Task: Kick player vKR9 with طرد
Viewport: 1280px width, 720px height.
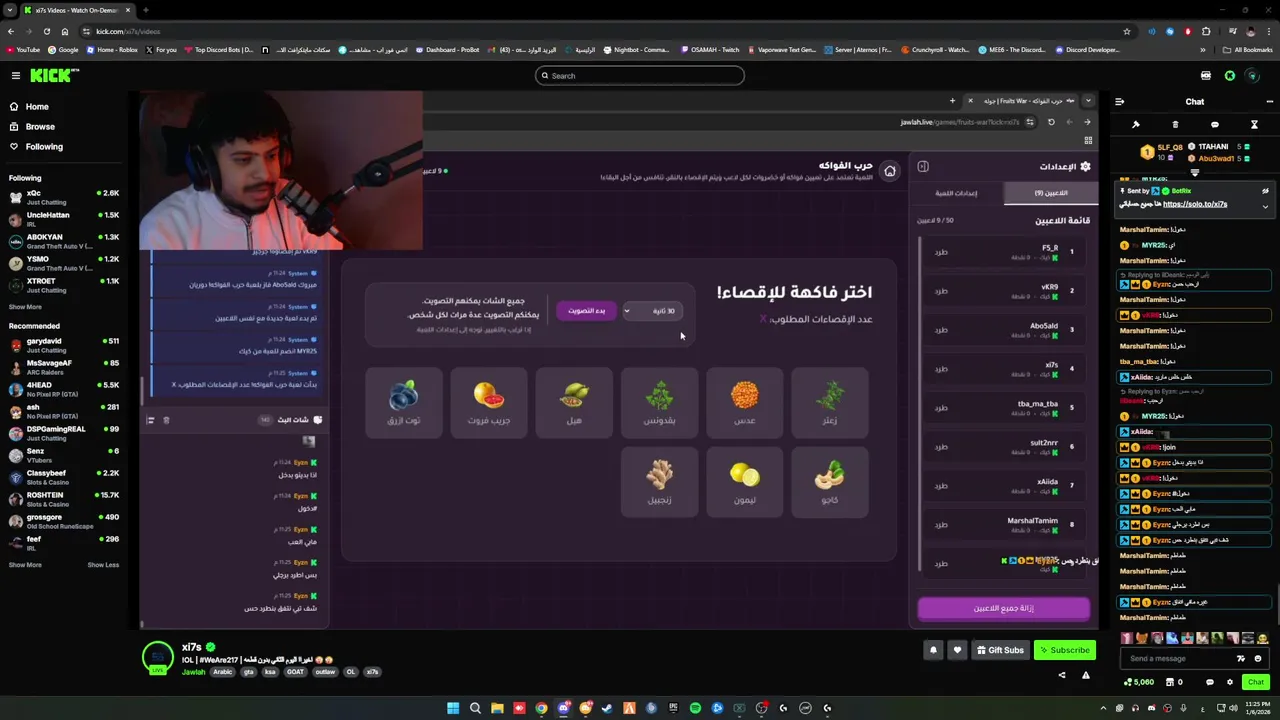Action: [941, 291]
